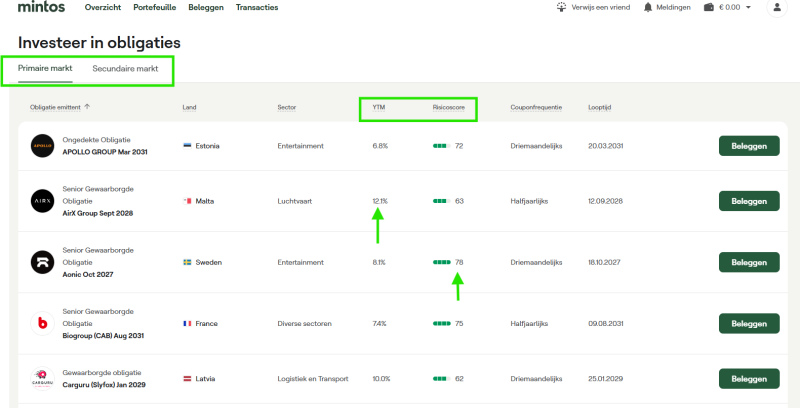
Task: Open the Beleggen menu
Action: point(206,8)
